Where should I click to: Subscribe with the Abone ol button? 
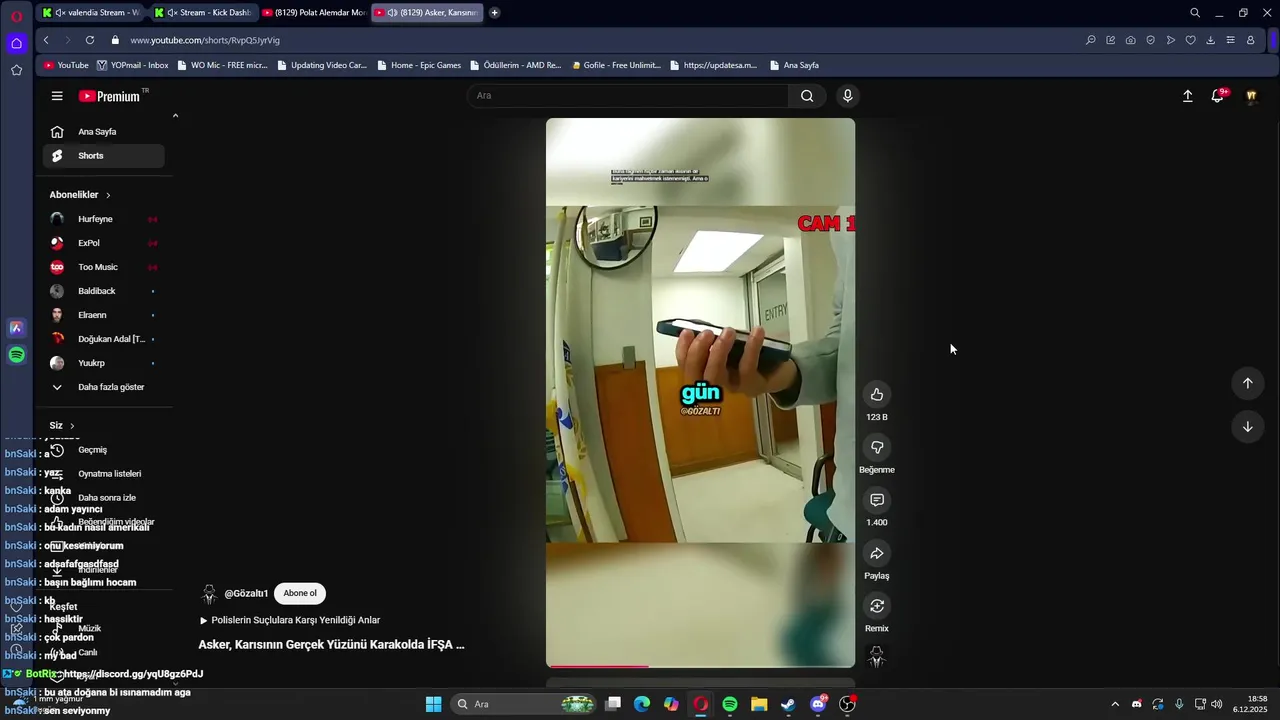[x=299, y=593]
